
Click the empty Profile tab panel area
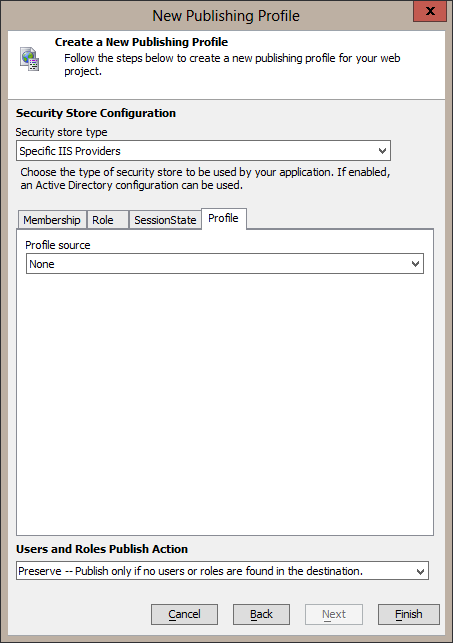(x=225, y=404)
